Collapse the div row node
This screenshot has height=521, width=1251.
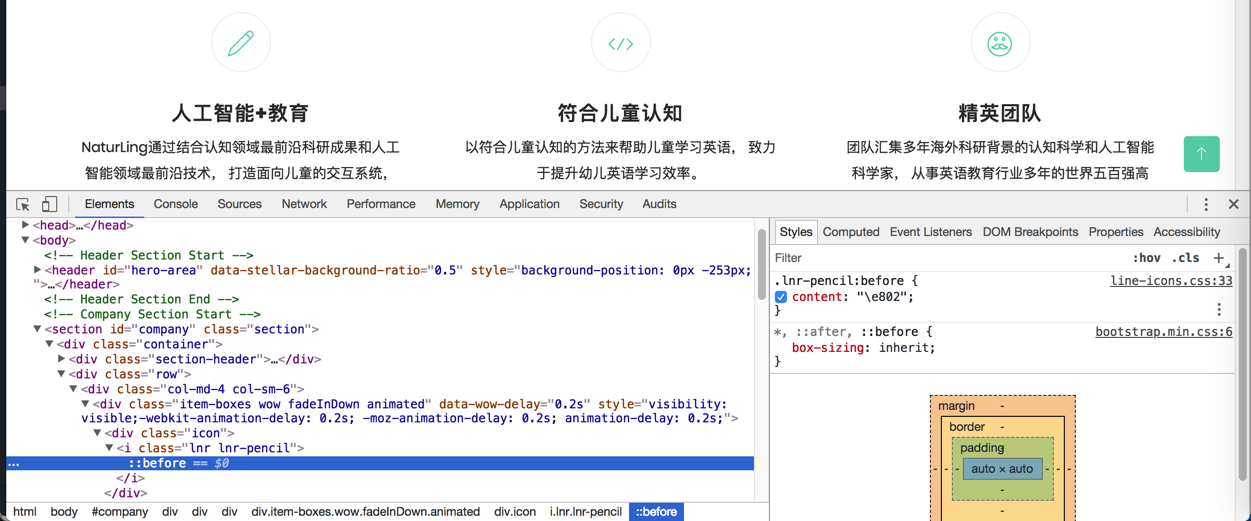point(62,374)
